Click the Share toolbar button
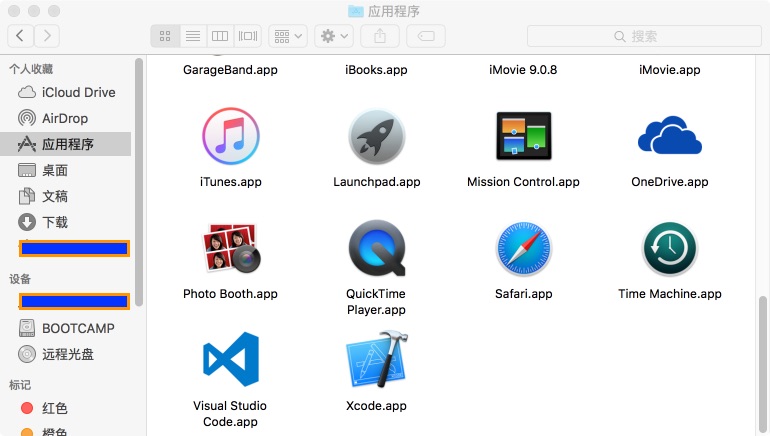Viewport: 770px width, 436px height. (380, 36)
